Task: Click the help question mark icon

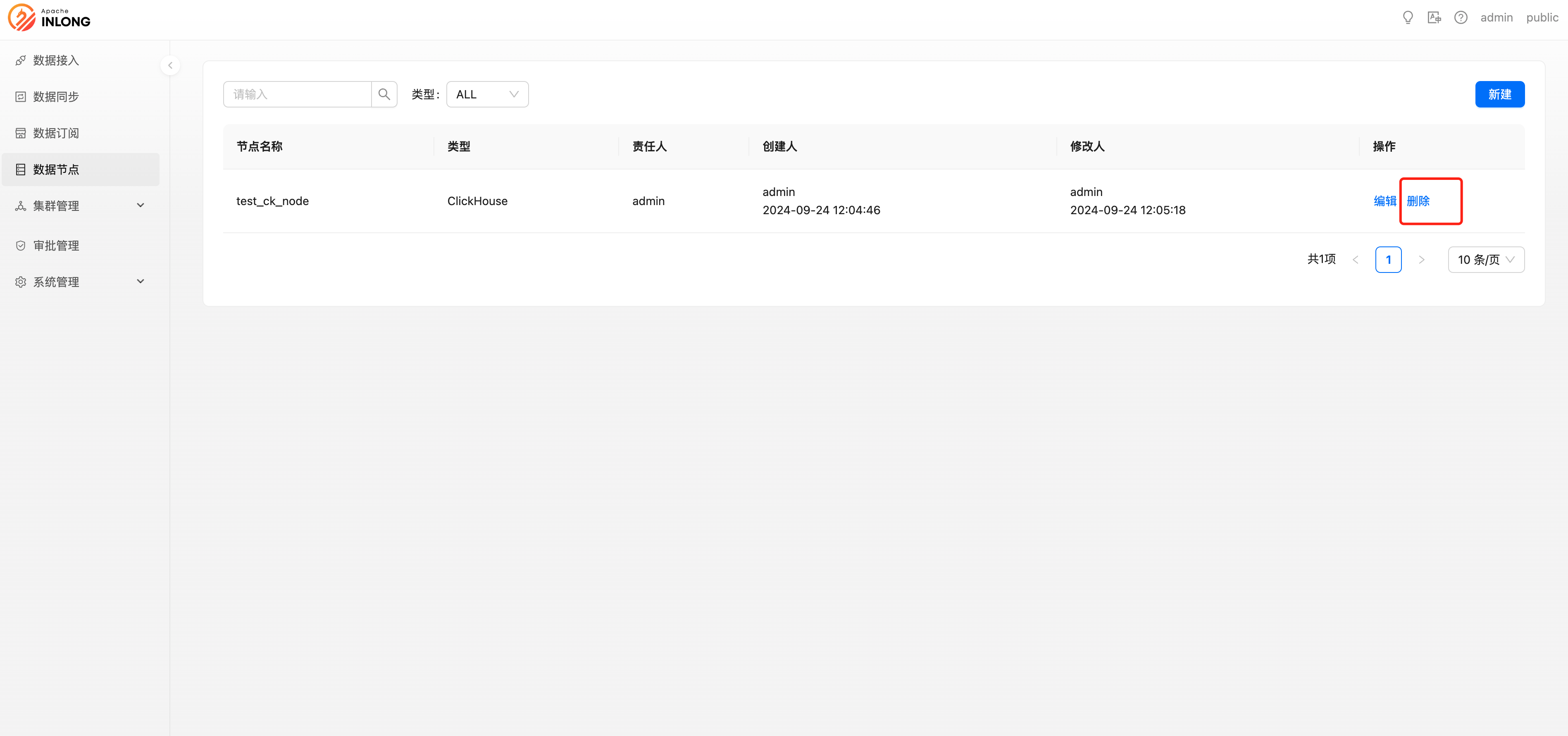Action: [1461, 17]
